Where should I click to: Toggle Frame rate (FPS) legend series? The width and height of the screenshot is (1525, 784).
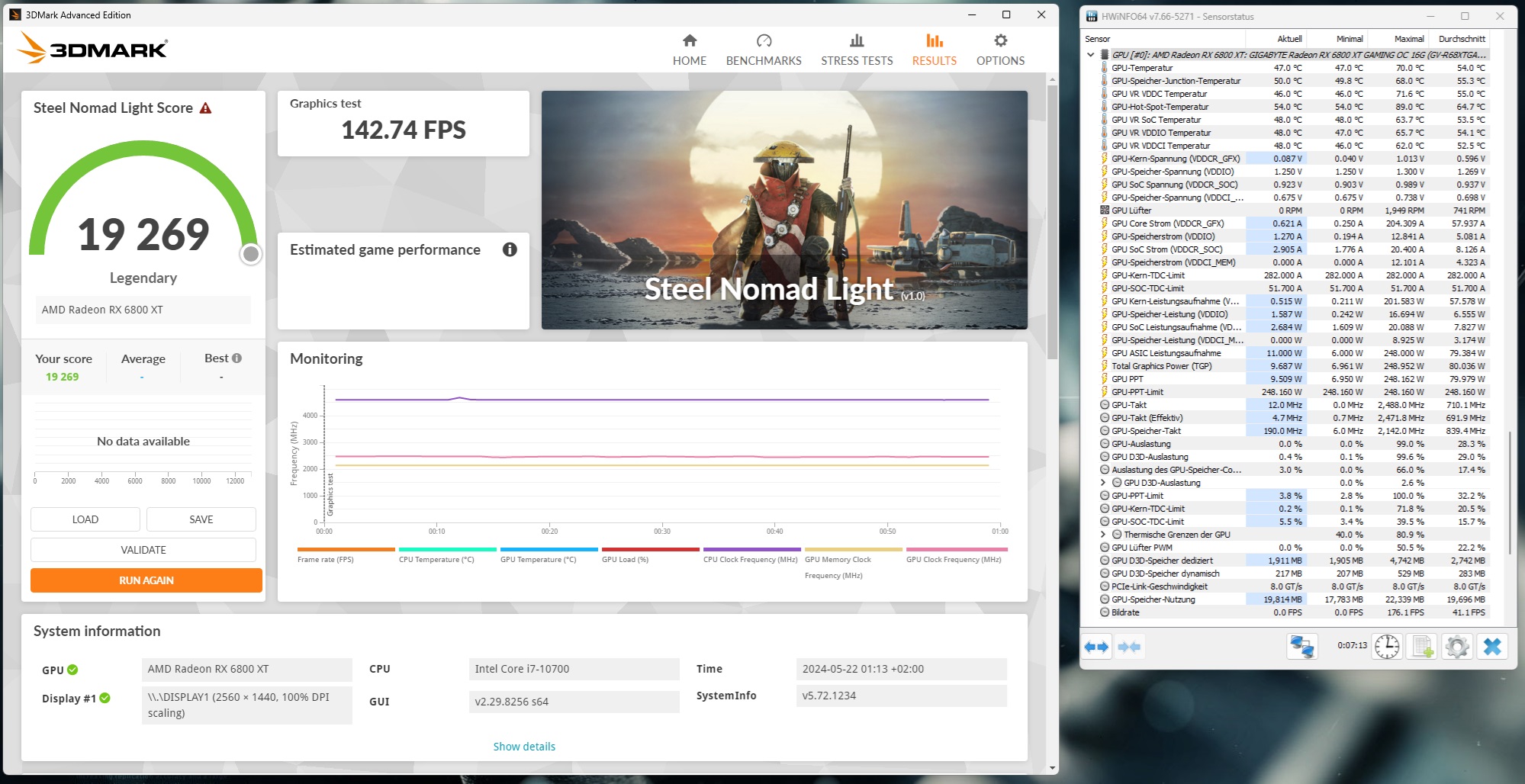(x=346, y=555)
